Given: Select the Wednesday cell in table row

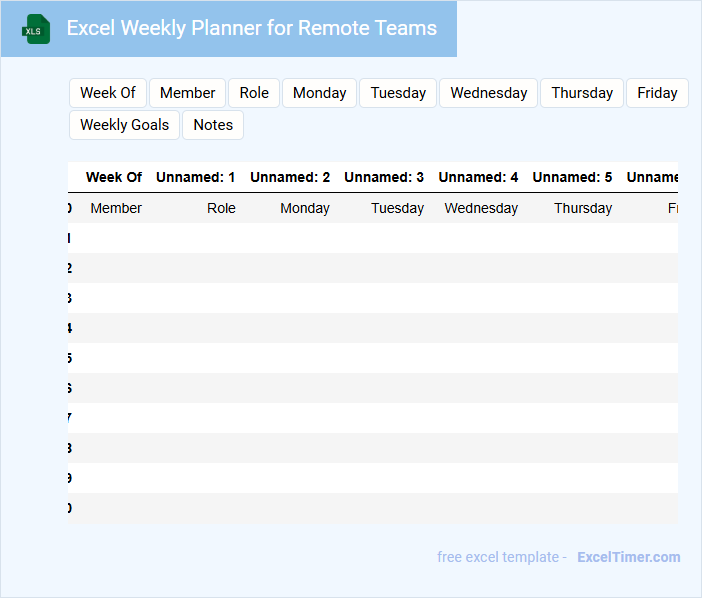Looking at the screenshot, I should [x=481, y=208].
